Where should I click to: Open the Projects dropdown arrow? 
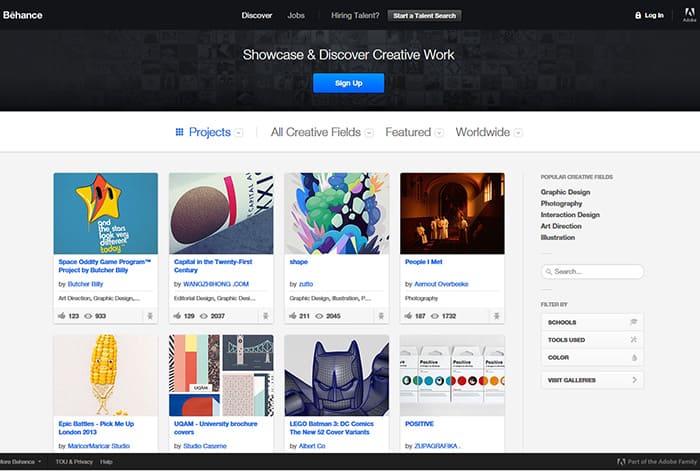point(239,133)
